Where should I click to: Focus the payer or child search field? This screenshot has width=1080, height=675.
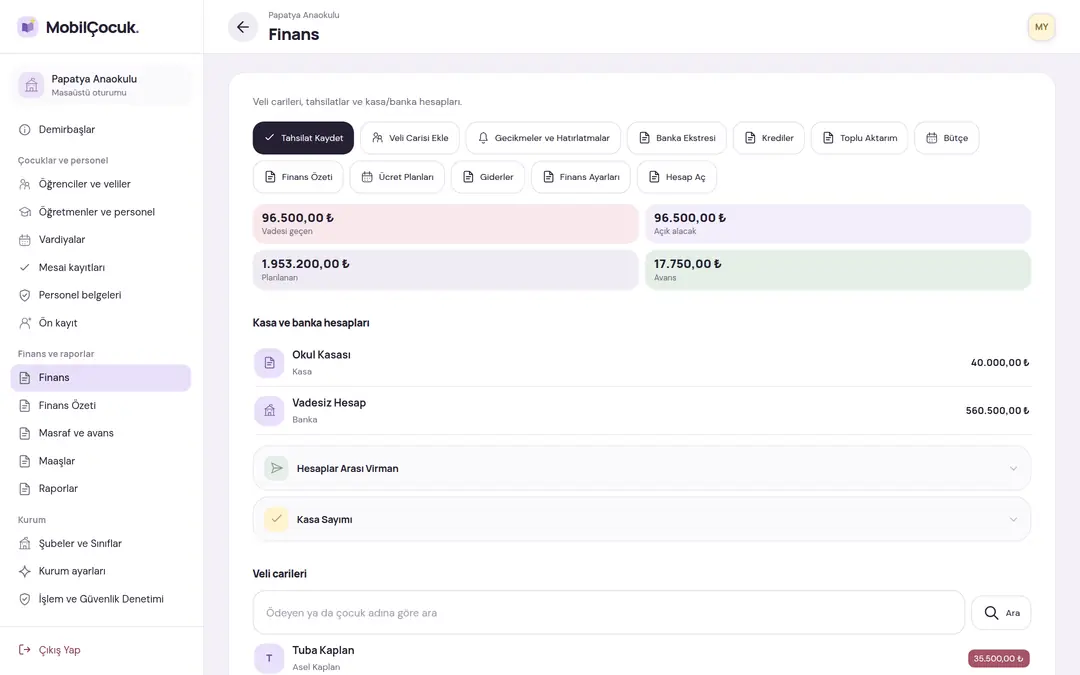point(609,612)
